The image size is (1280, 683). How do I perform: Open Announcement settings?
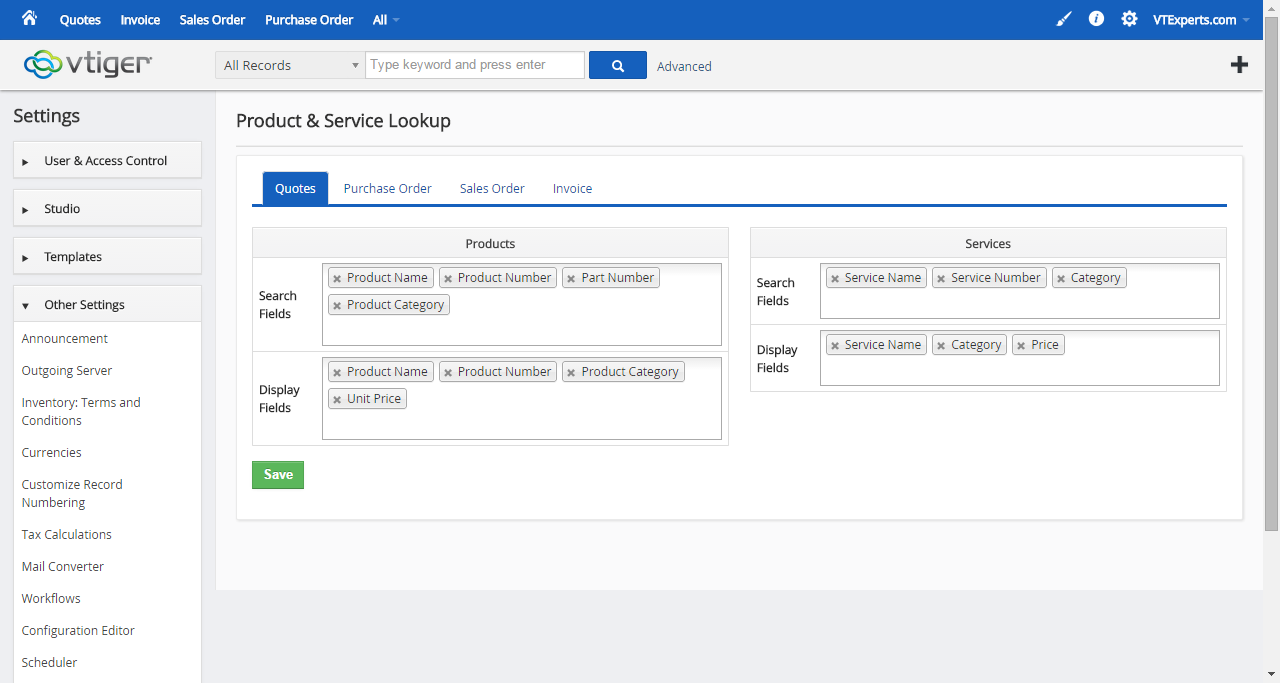(65, 339)
